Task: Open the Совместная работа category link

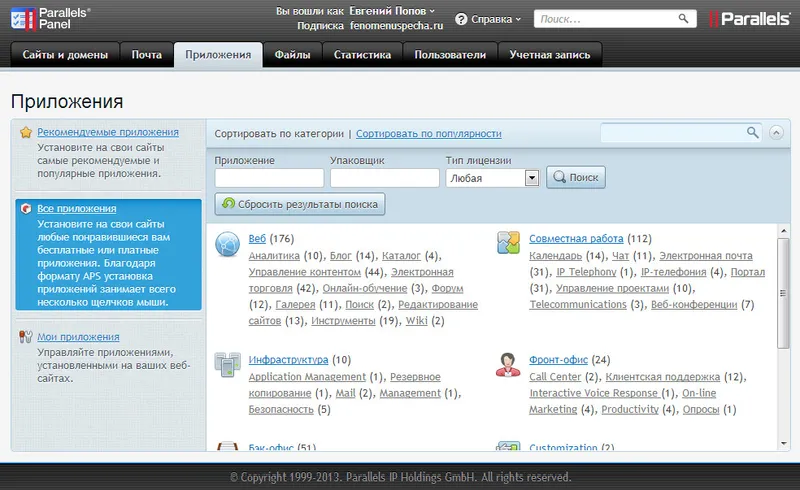Action: pos(576,238)
